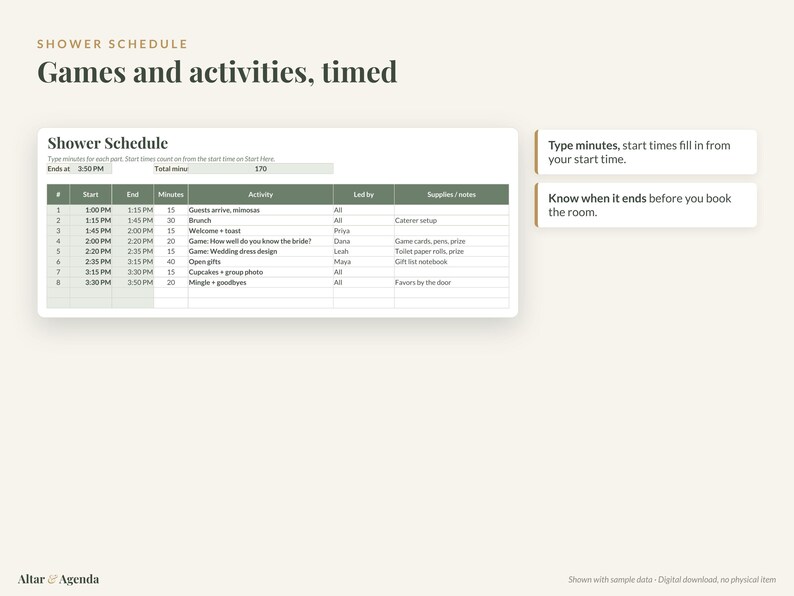
Task: Select the 'Open gifts' activity cell
Action: click(261, 262)
